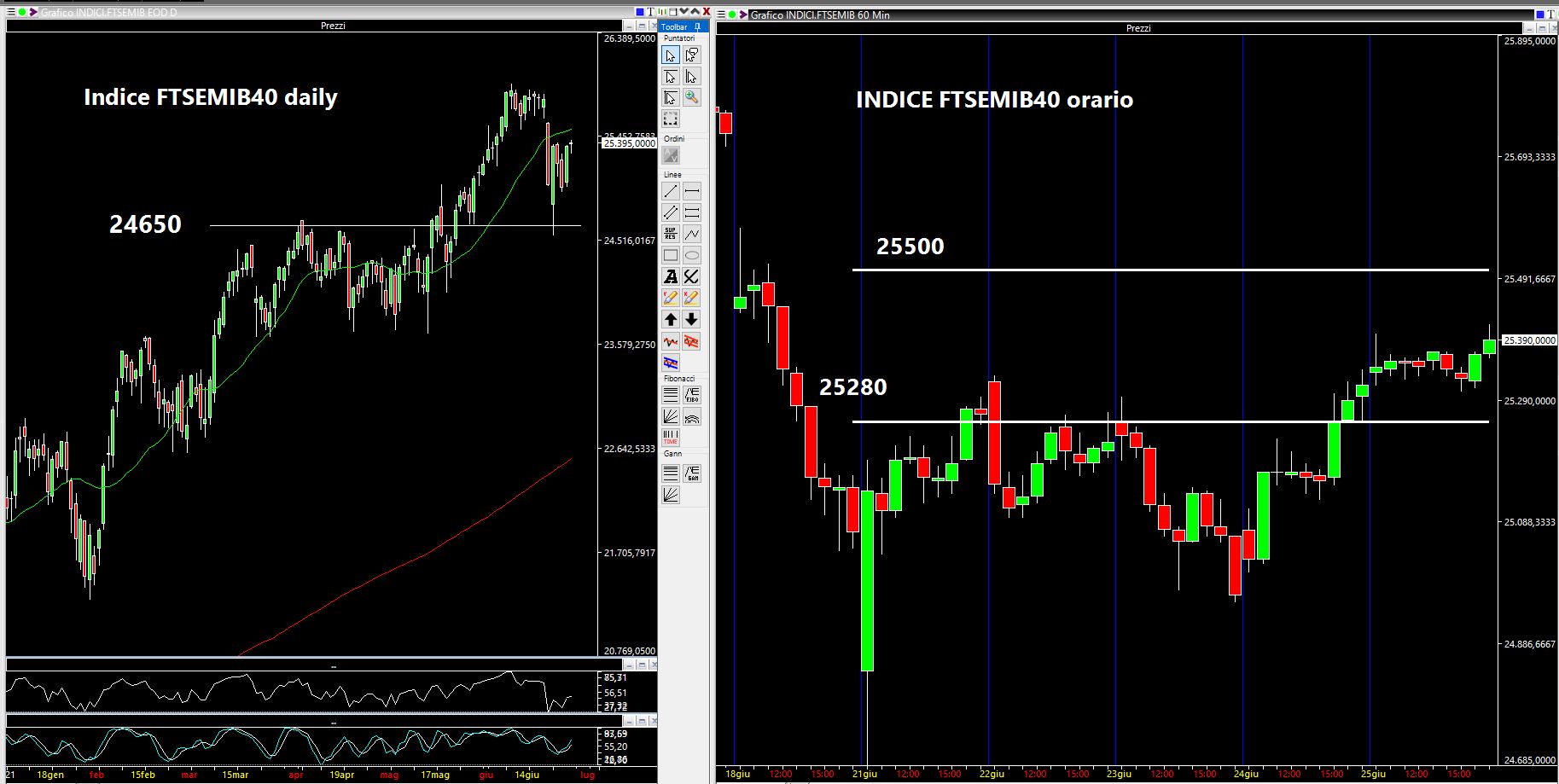1559x784 pixels.
Task: Select the 25280 price label on hourly chart
Action: (x=853, y=387)
